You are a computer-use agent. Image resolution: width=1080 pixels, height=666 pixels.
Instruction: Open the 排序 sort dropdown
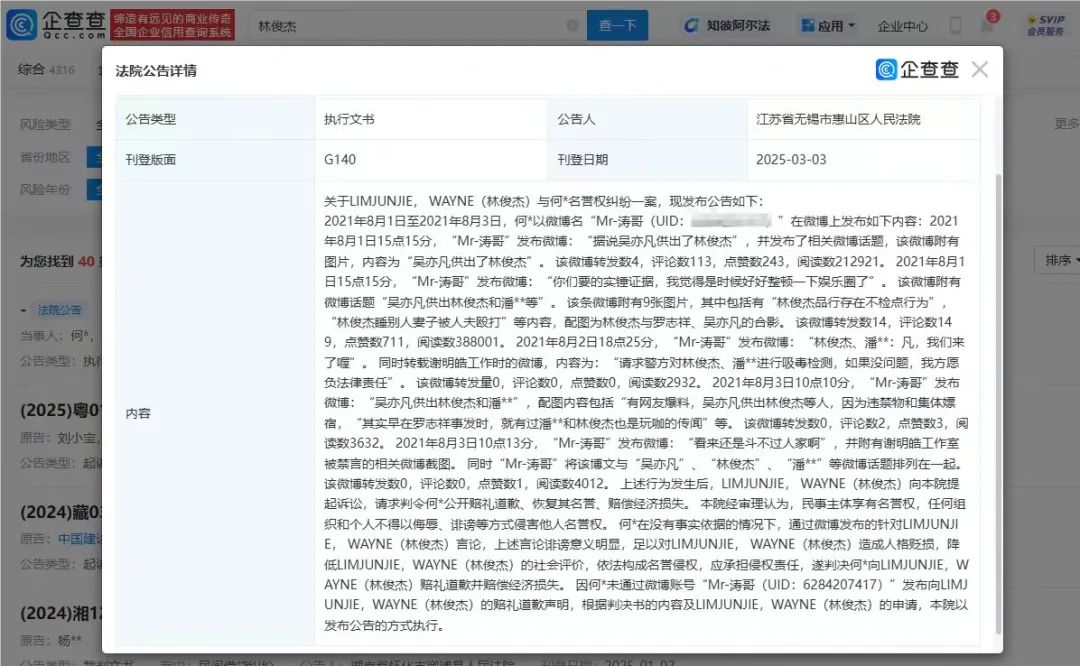pos(1060,260)
